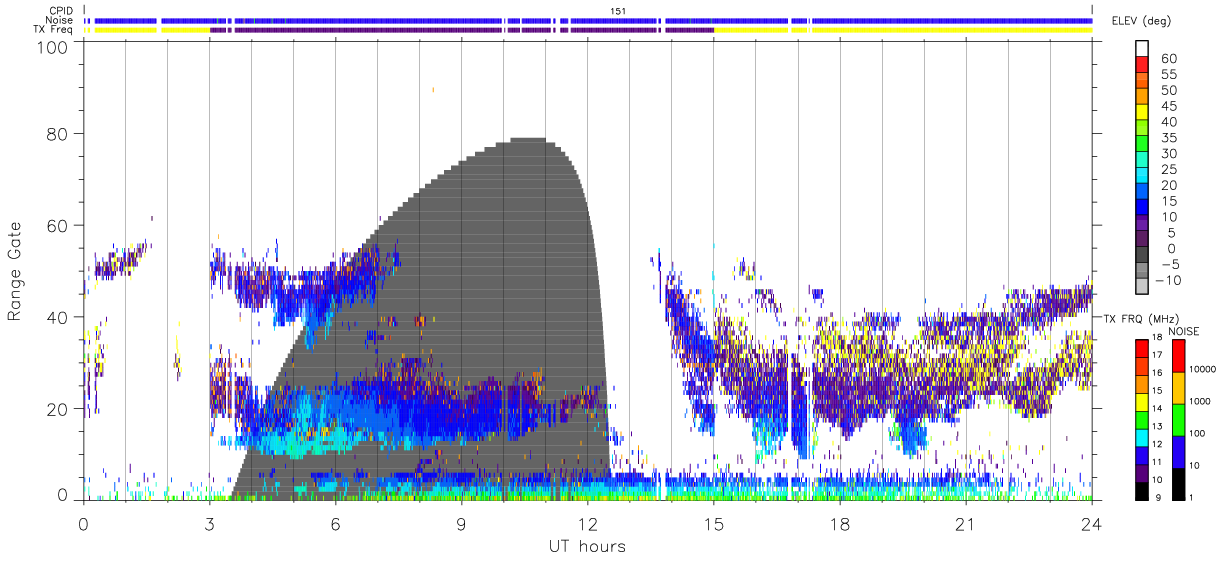
Task: Click the '55' value in ELEV legend
Action: [1169, 75]
